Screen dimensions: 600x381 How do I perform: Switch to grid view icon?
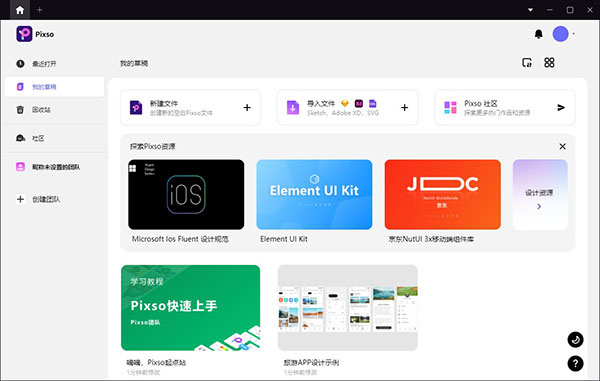point(549,63)
